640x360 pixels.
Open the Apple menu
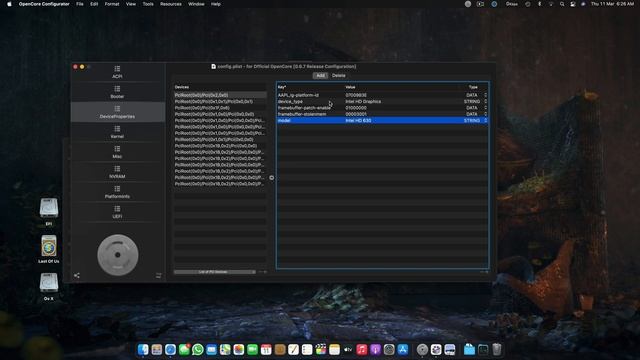click(9, 4)
